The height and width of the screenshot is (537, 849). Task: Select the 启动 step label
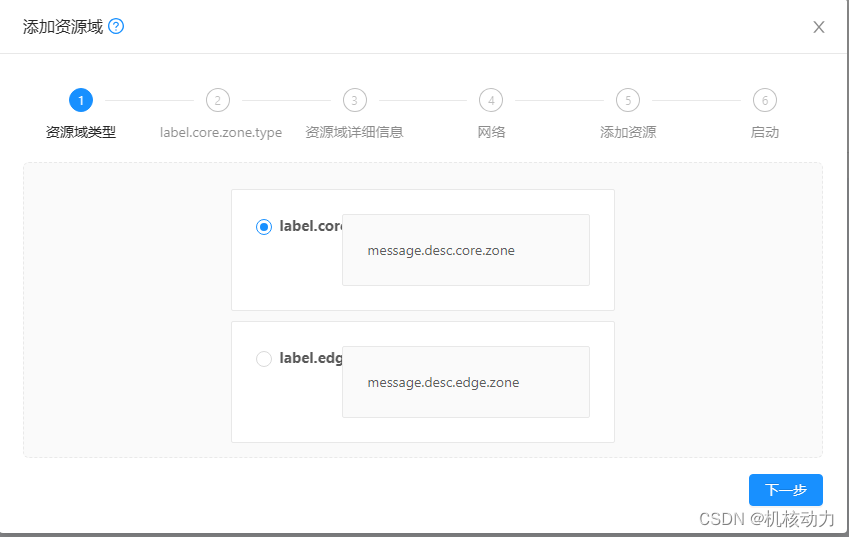click(765, 132)
